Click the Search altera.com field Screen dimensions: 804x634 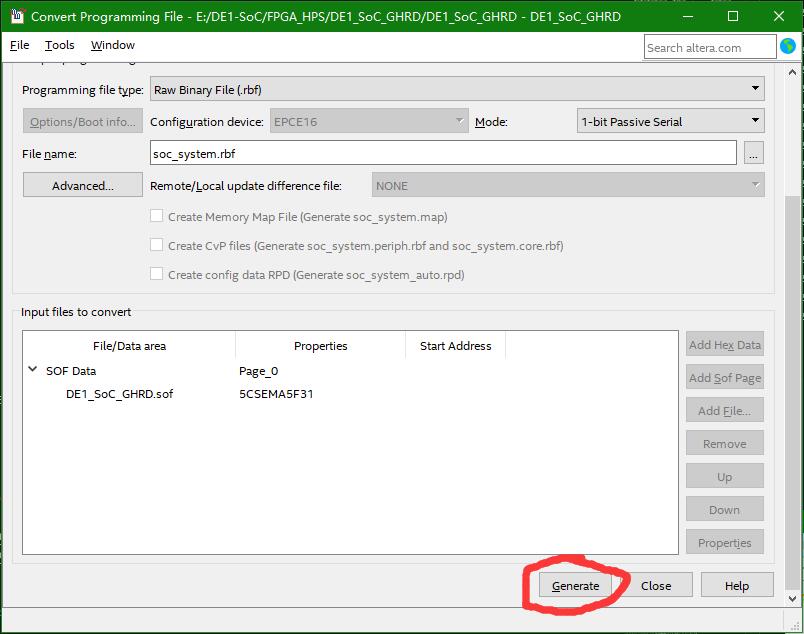click(710, 47)
